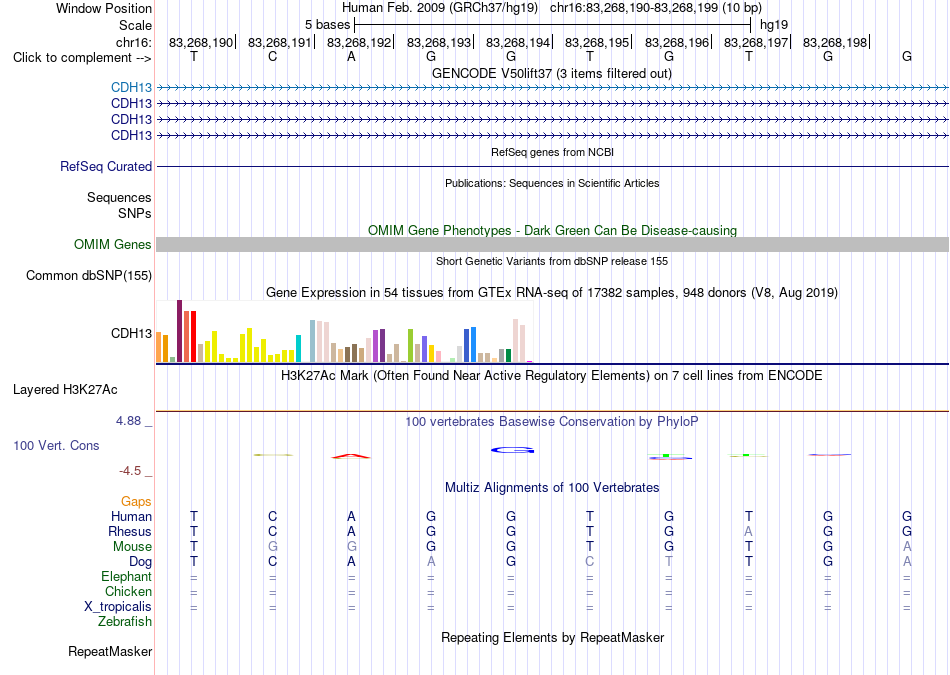This screenshot has width=950, height=675.
Task: Click the Sequences publications track label
Action: 119,198
